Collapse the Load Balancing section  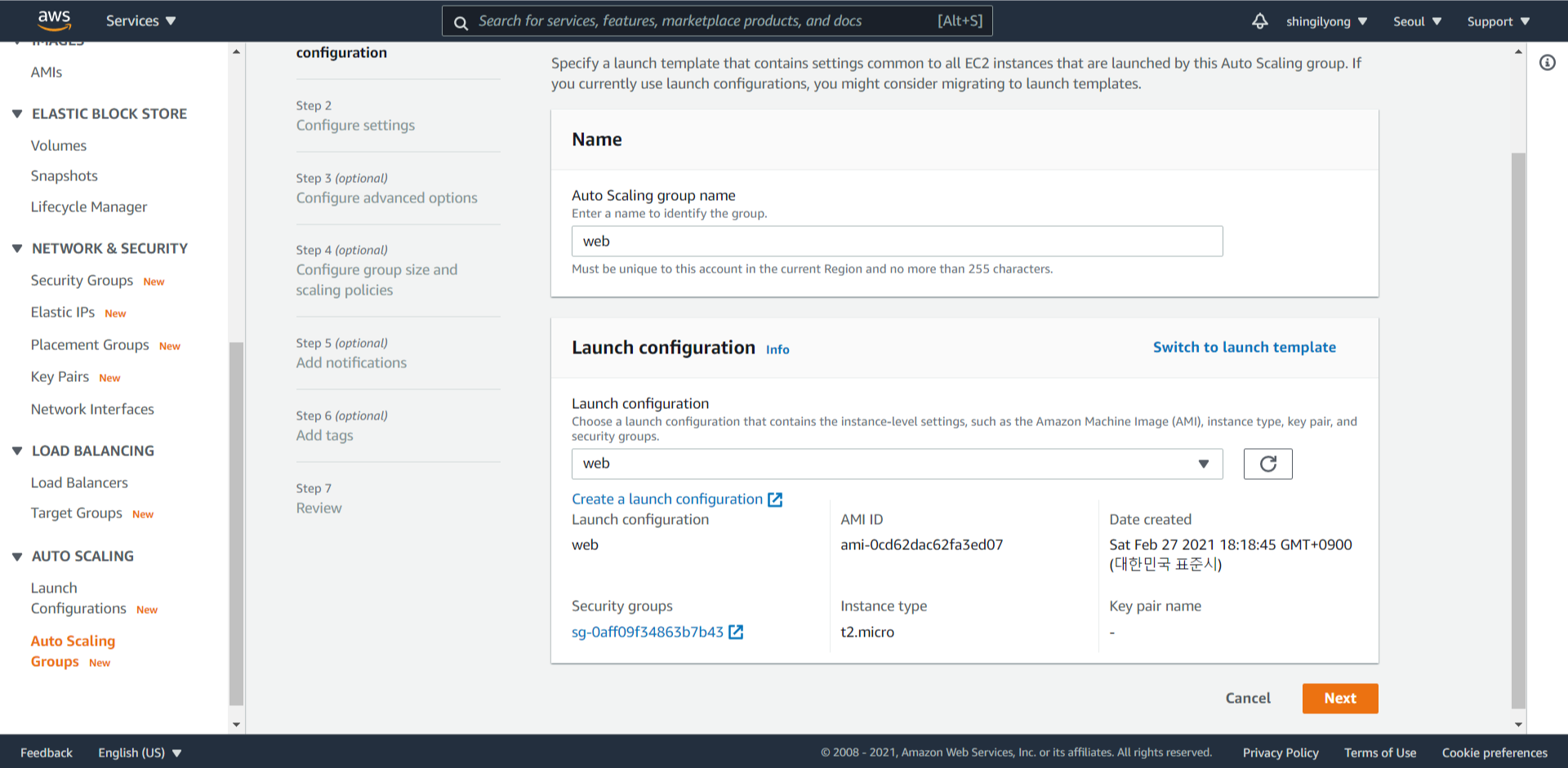(17, 451)
